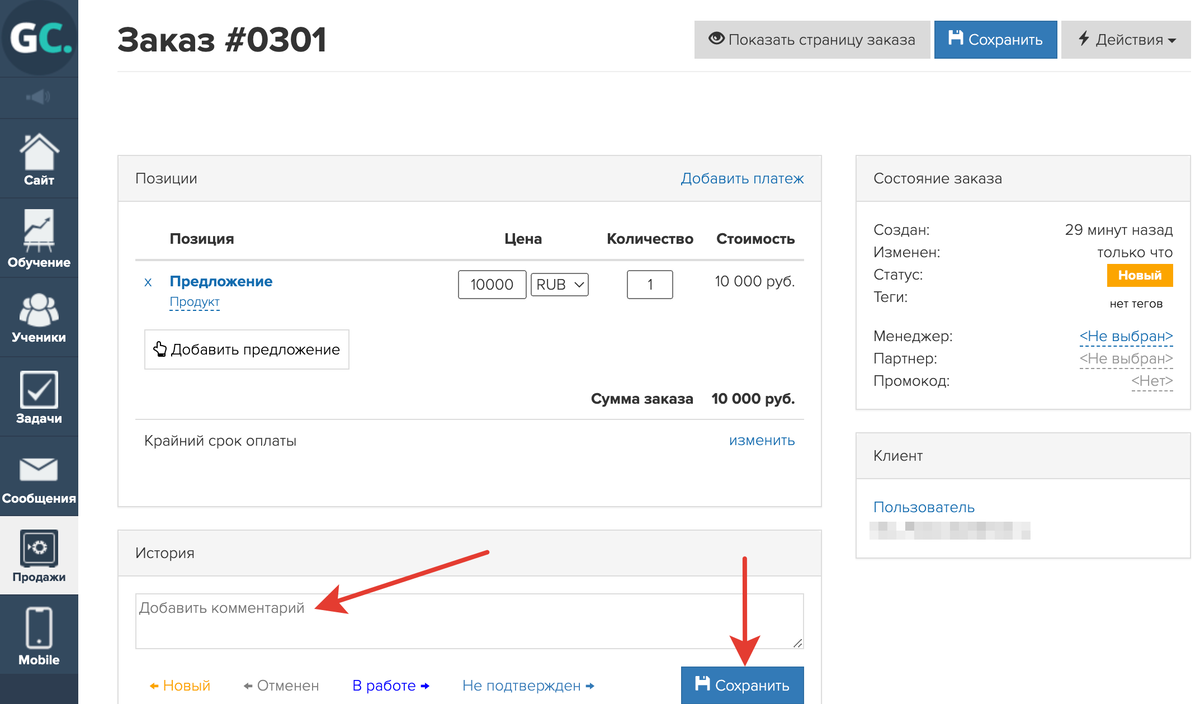The height and width of the screenshot is (704, 1200).
Task: Click the top Сохранить button
Action: [x=995, y=40]
